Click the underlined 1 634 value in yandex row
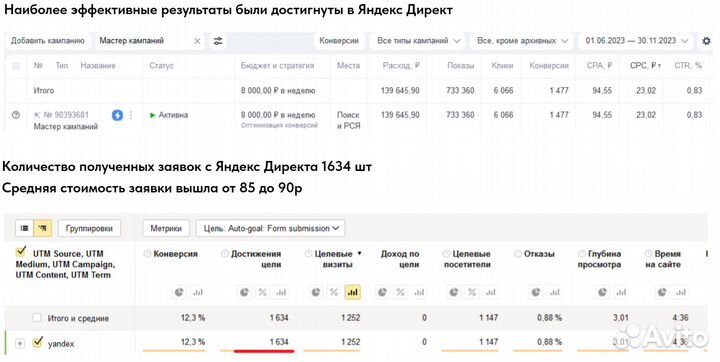This screenshot has height=362, width=720. [278, 342]
